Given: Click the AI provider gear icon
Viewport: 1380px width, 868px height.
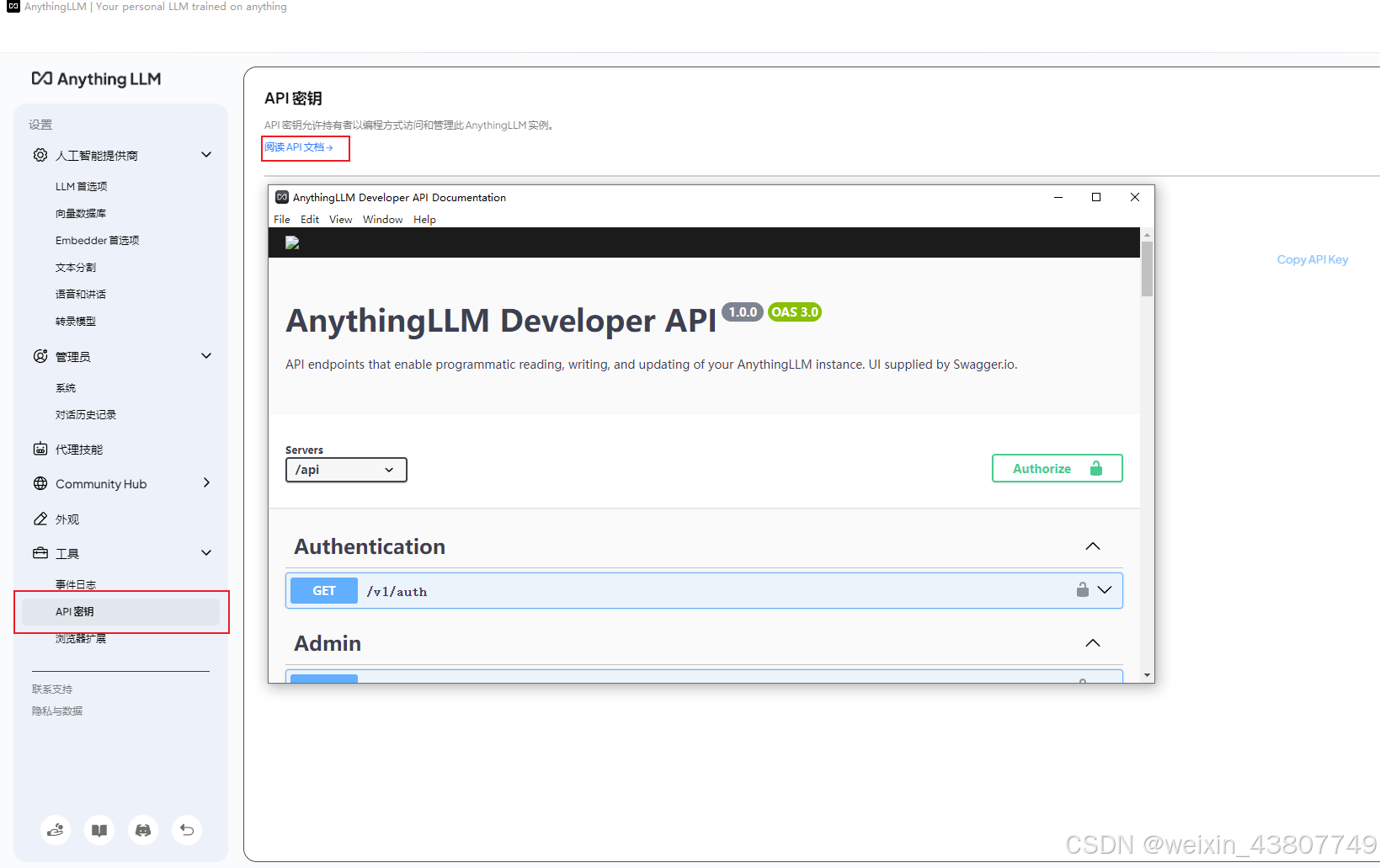Looking at the screenshot, I should click(40, 155).
